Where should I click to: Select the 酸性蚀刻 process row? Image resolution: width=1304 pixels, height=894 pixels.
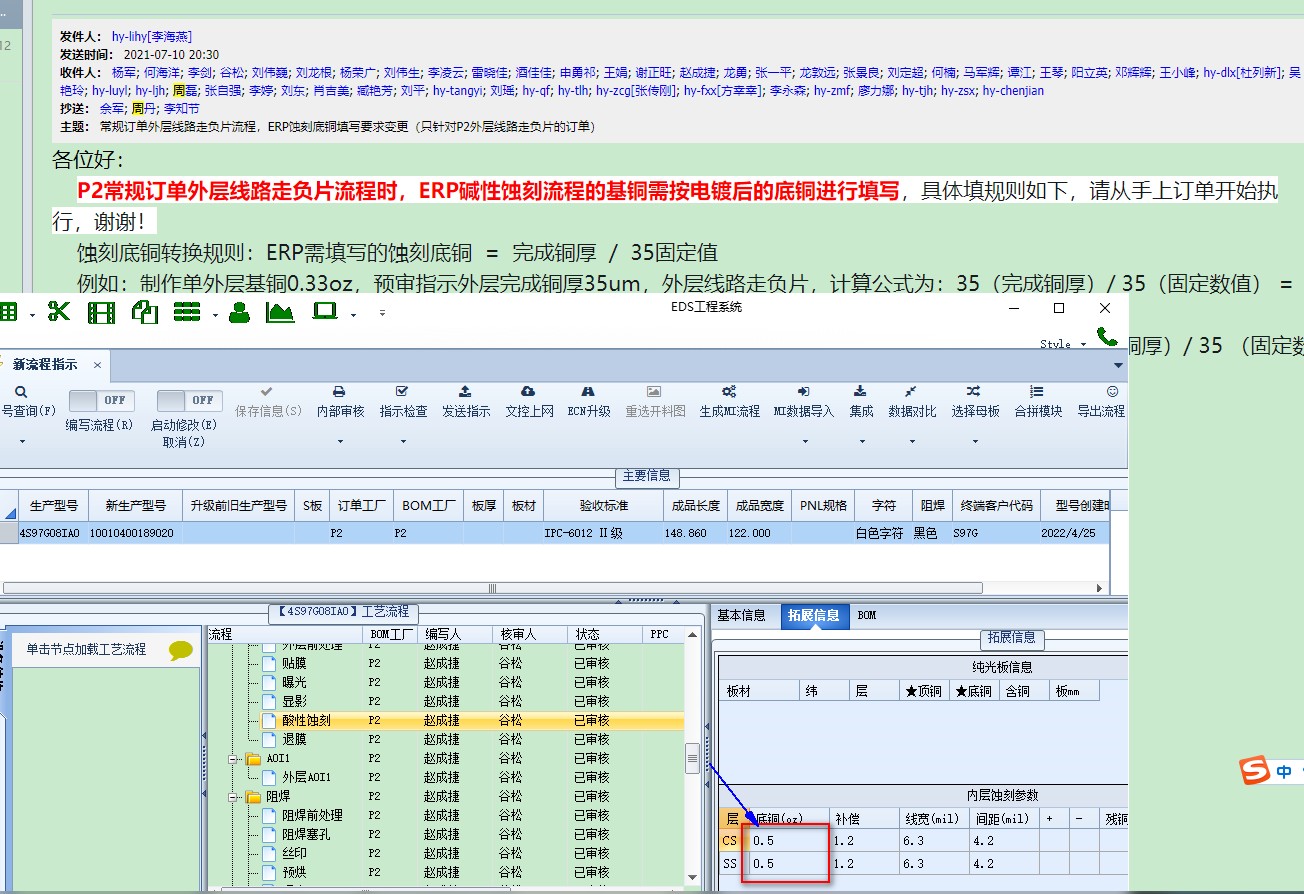coord(446,721)
